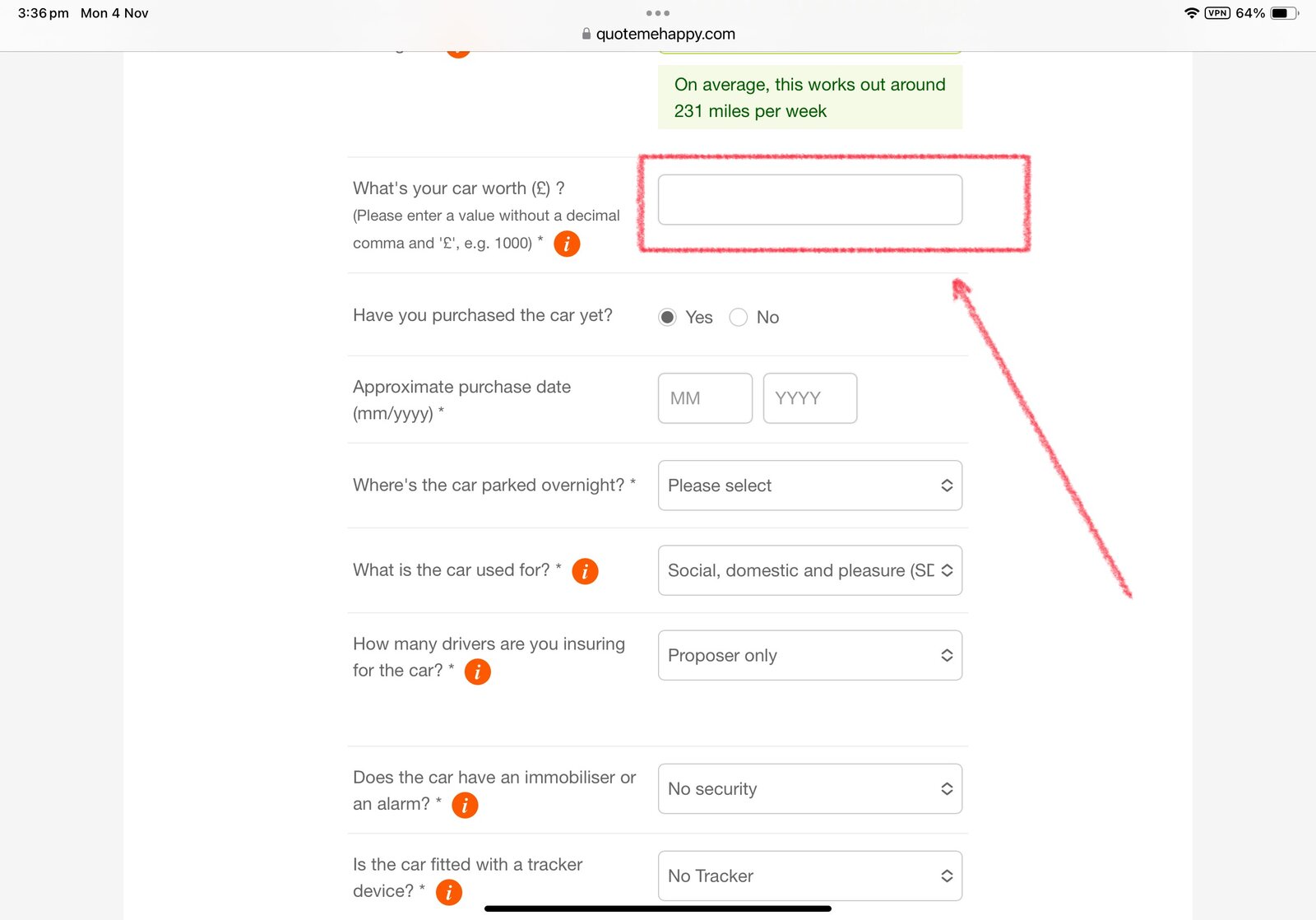Screen dimensions: 1316x920
Task: Open info icon for car worth question
Action: [x=567, y=244]
